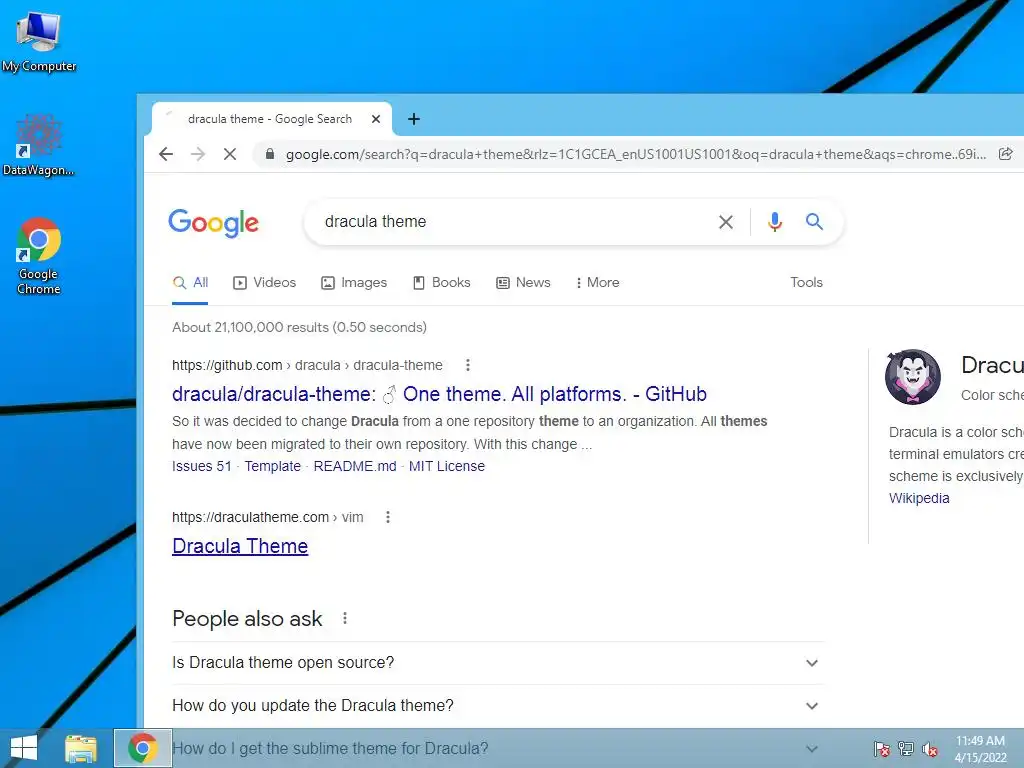Click the draculatheme.com › vim URL text
This screenshot has height=768, width=1024.
click(x=268, y=517)
